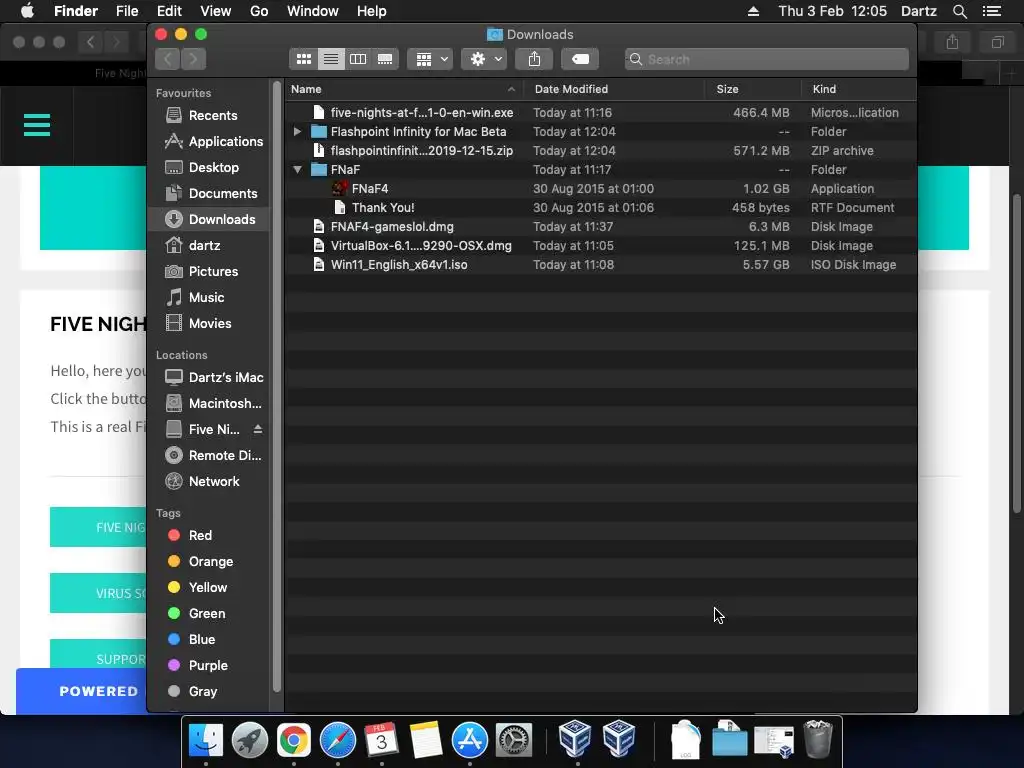Select flashpointinfinit...2019-12-15.zip file
The image size is (1024, 768).
[x=600, y=151]
